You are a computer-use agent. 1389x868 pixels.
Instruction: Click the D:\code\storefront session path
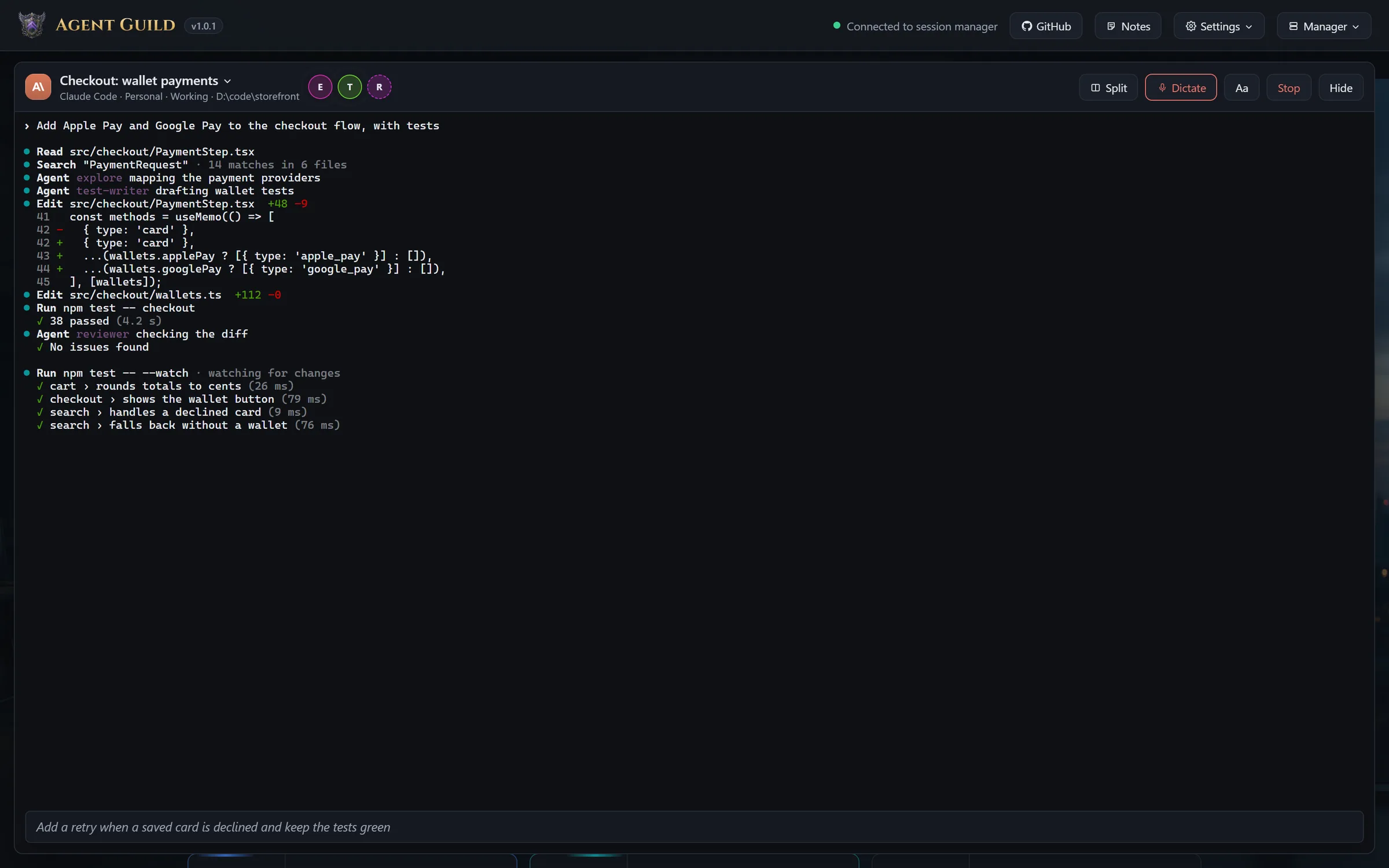[x=258, y=97]
